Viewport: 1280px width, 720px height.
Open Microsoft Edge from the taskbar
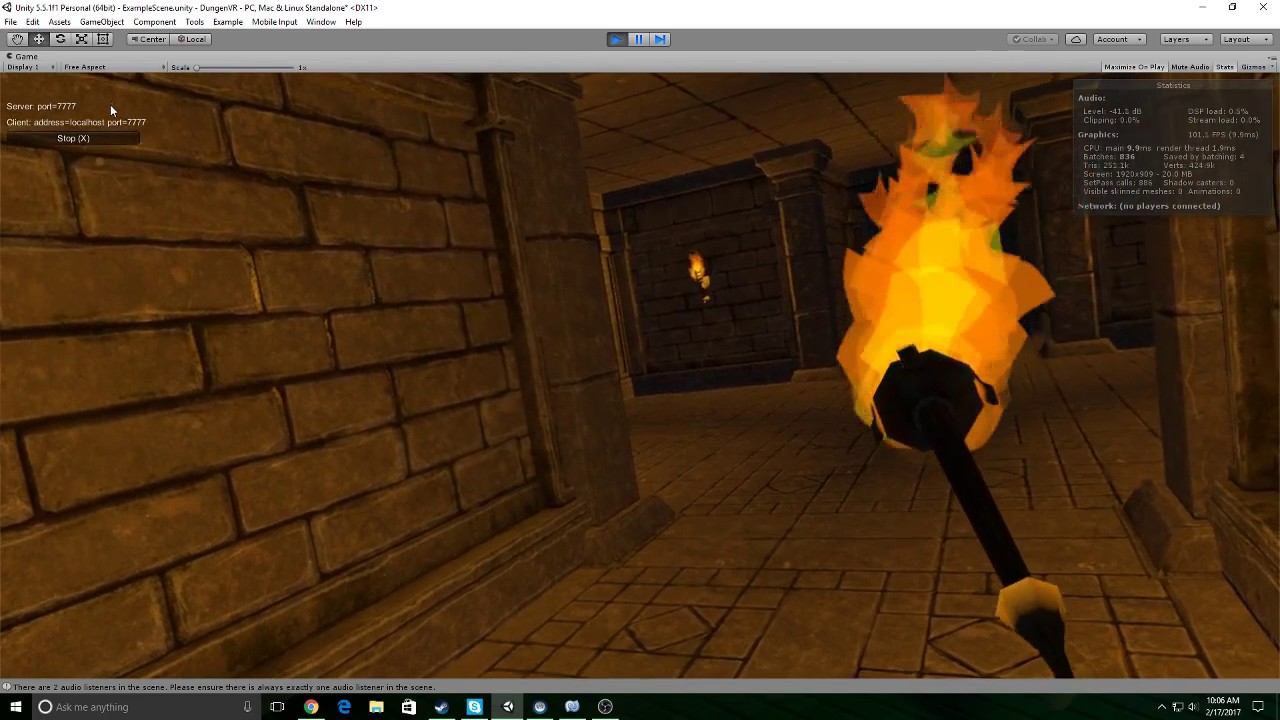click(344, 707)
